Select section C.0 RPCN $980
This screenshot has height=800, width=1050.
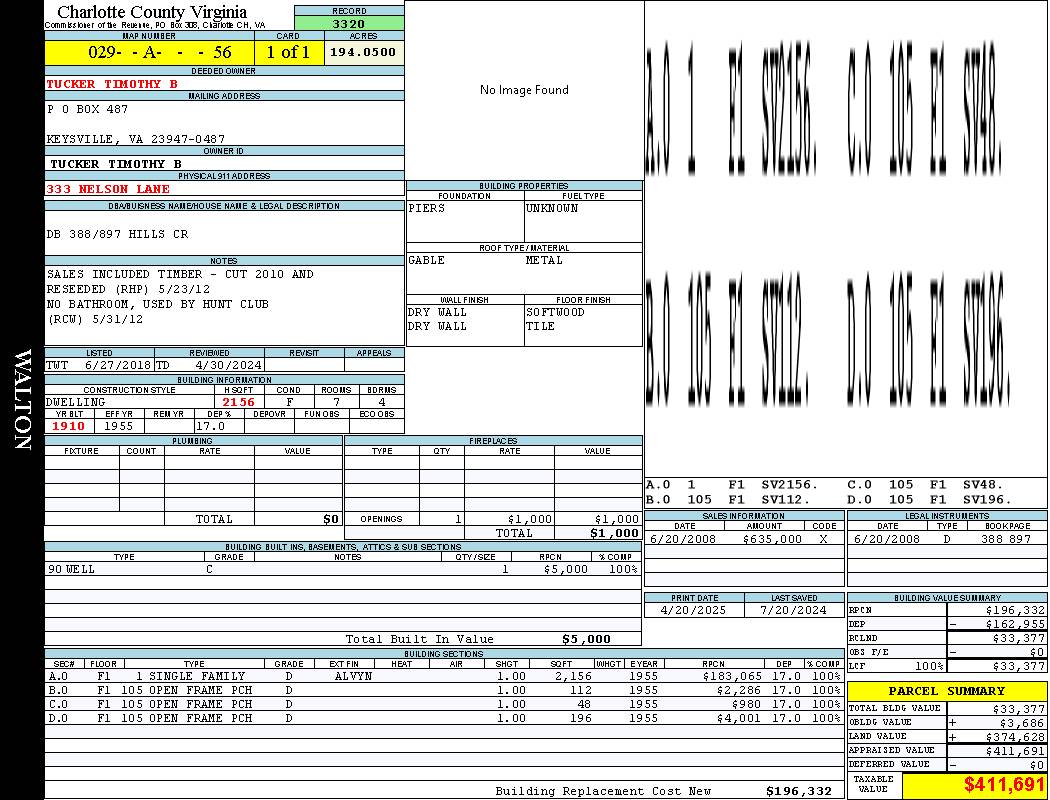[x=749, y=705]
